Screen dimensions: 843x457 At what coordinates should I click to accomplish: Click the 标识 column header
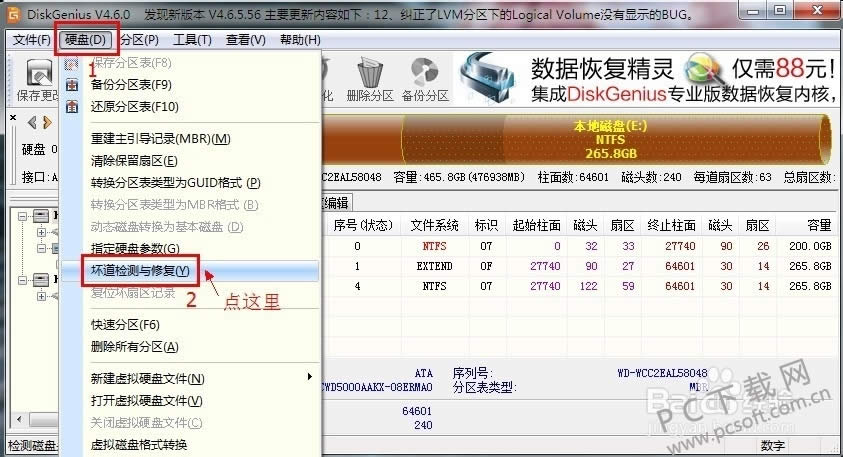pyautogui.click(x=487, y=225)
